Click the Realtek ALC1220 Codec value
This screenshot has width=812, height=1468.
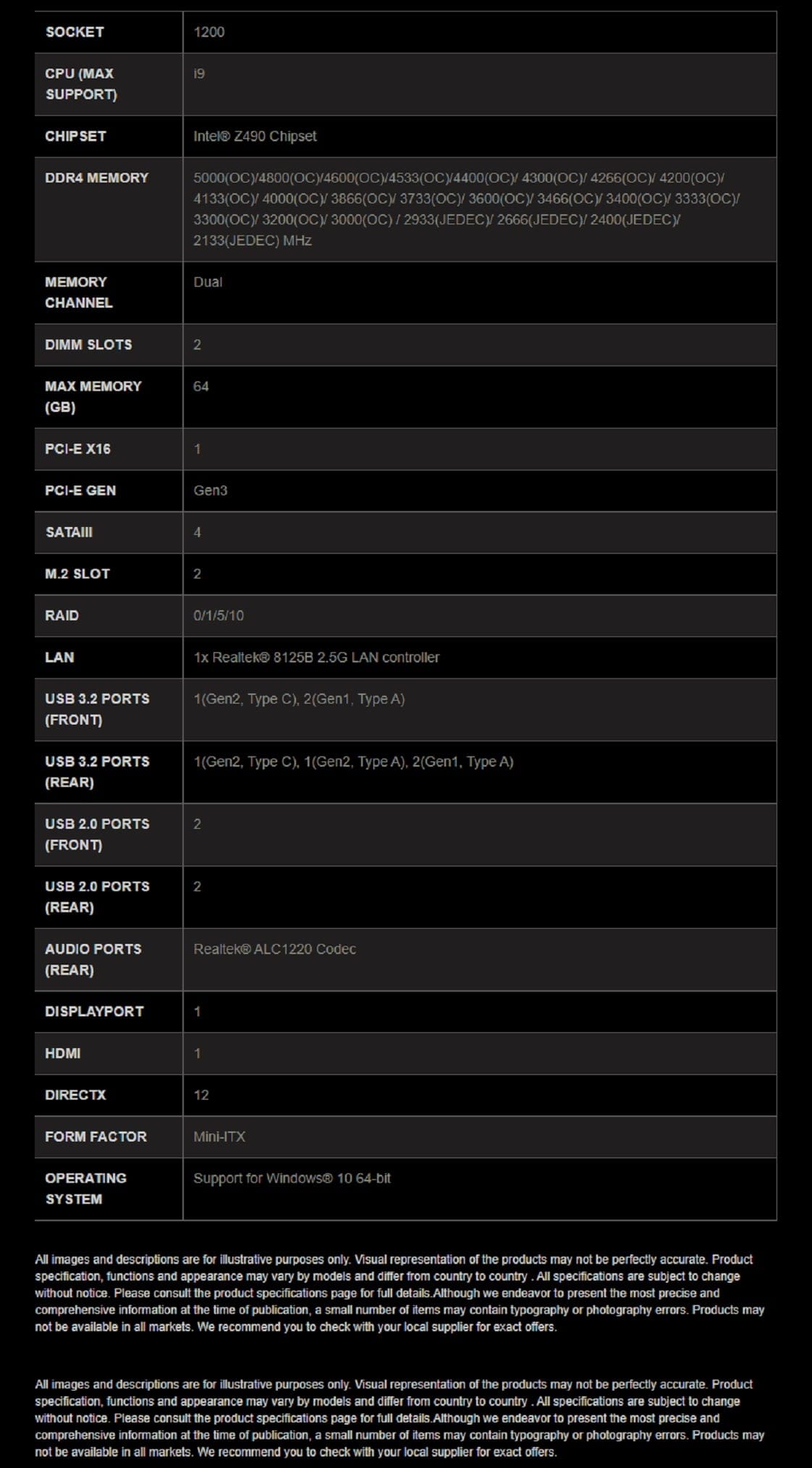[274, 949]
